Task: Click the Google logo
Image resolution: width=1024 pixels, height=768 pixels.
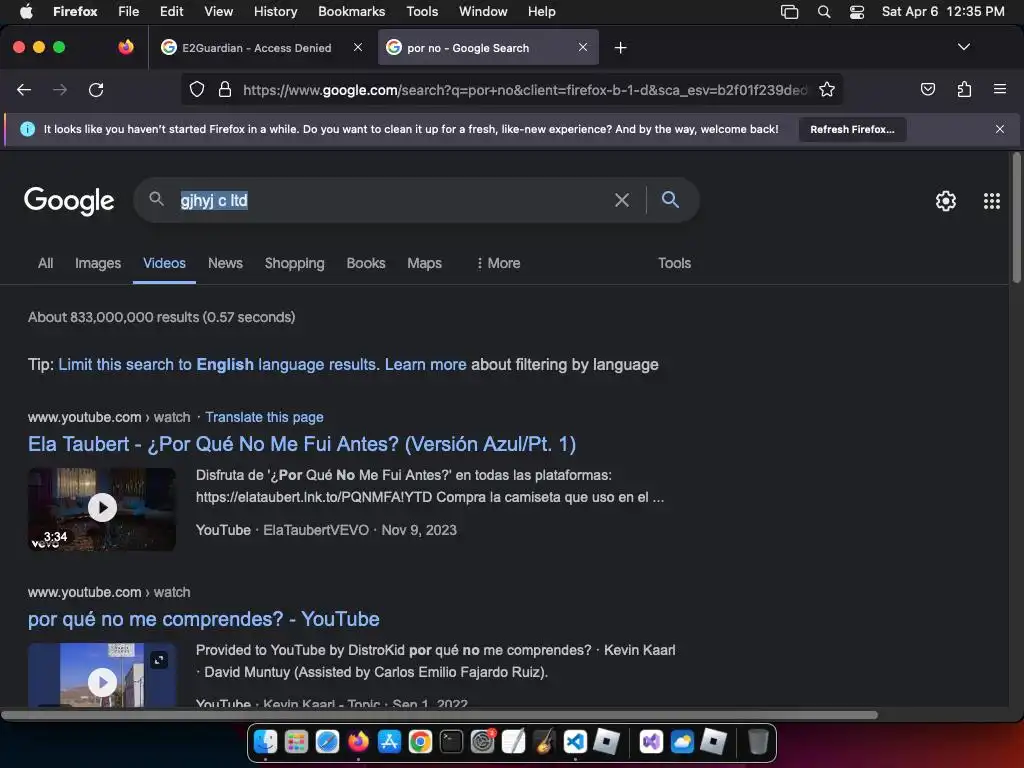Action: [x=69, y=200]
